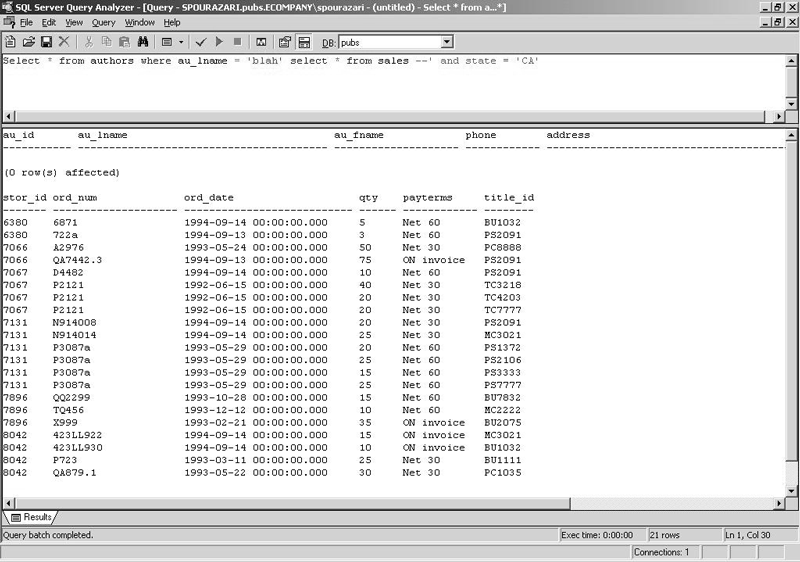This screenshot has height=562, width=800.
Task: Click query editor scroll down arrow
Action: 791,104
